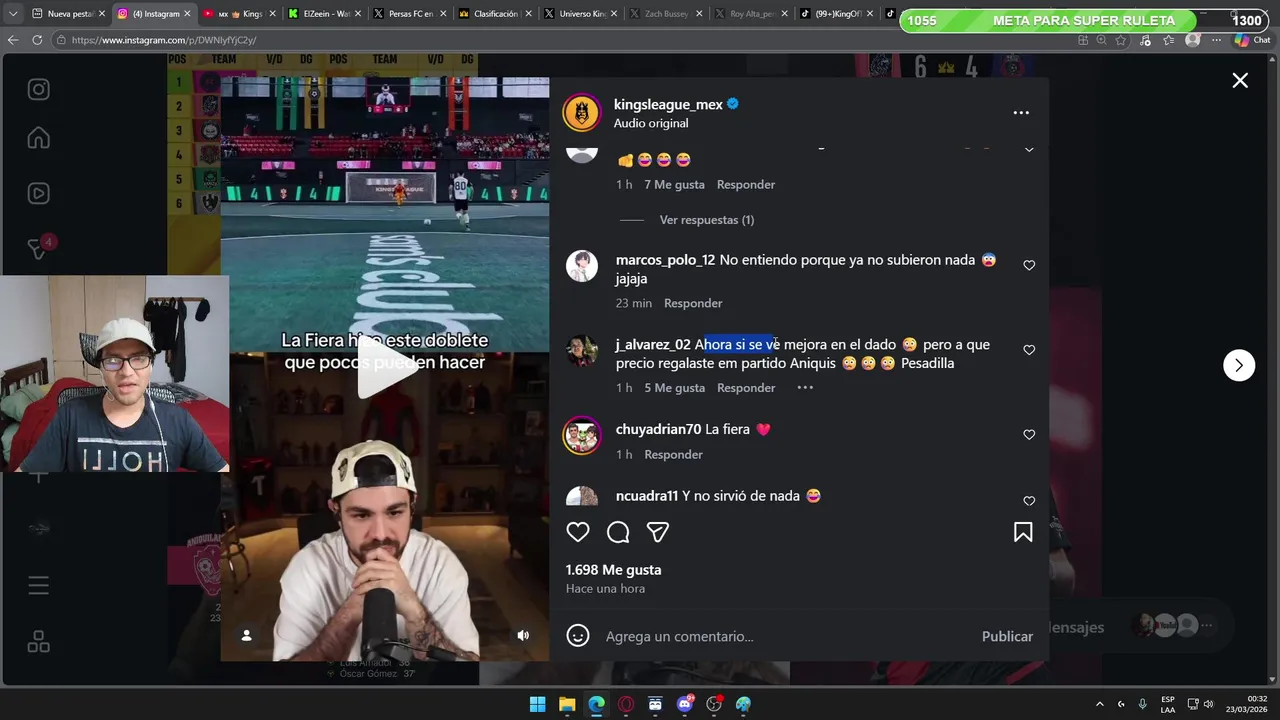Play the reel video
The width and height of the screenshot is (1280, 720).
coord(385,369)
